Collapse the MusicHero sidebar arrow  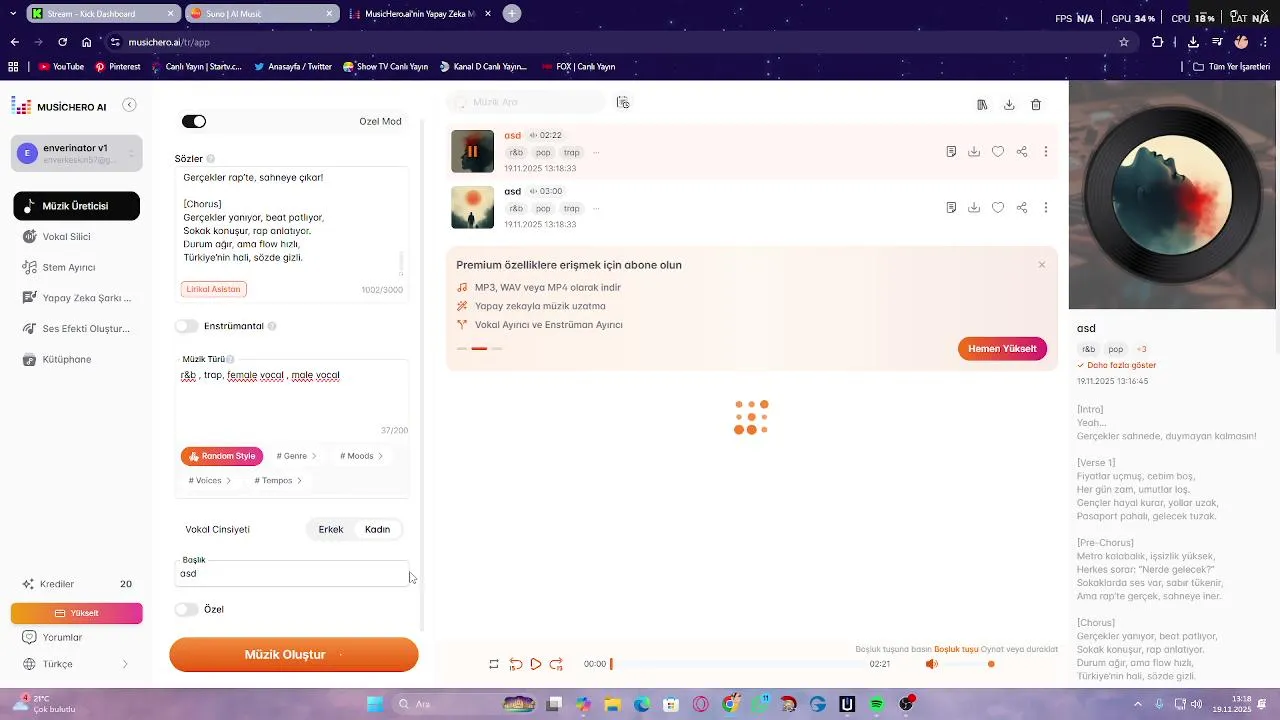[129, 105]
